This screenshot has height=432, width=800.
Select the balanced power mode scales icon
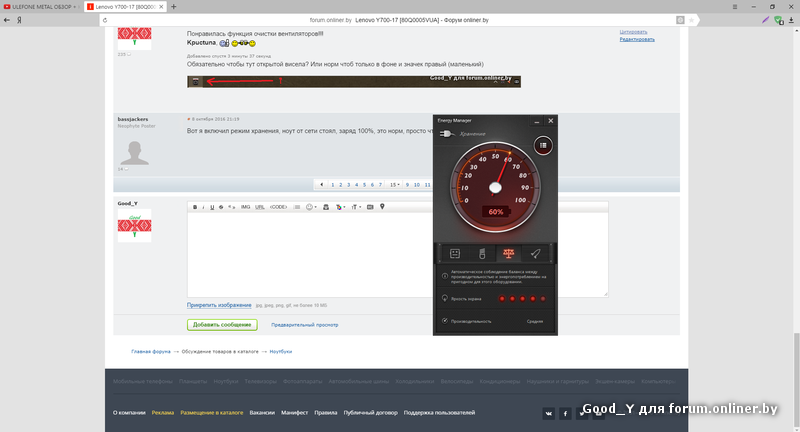coord(509,254)
